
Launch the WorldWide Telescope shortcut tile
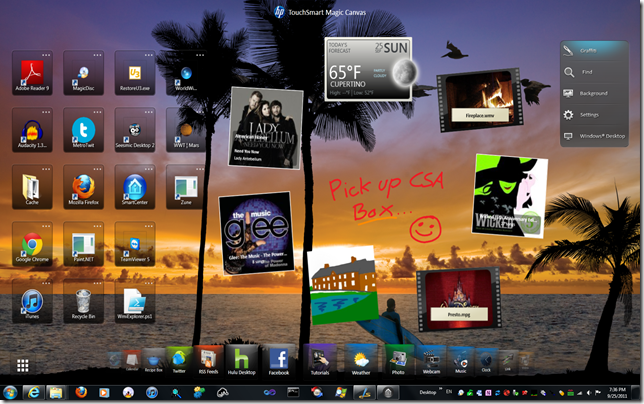pyautogui.click(x=186, y=73)
